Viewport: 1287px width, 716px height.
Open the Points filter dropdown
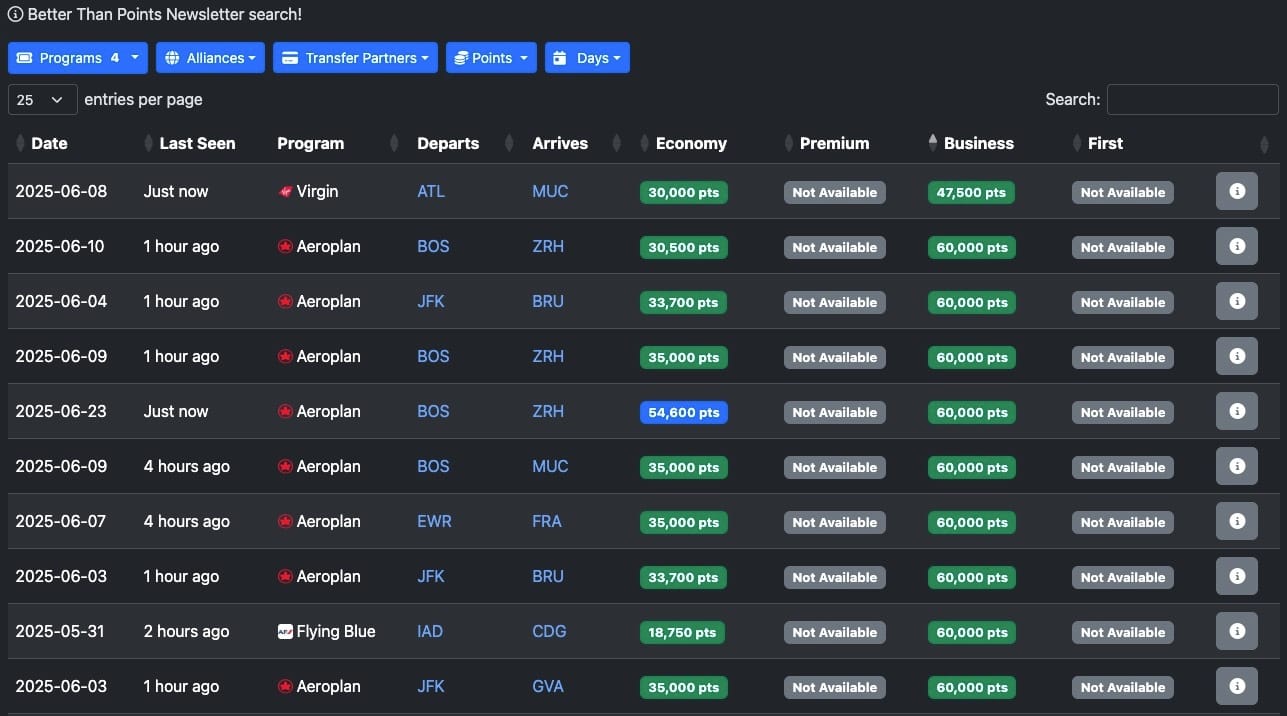click(x=491, y=58)
